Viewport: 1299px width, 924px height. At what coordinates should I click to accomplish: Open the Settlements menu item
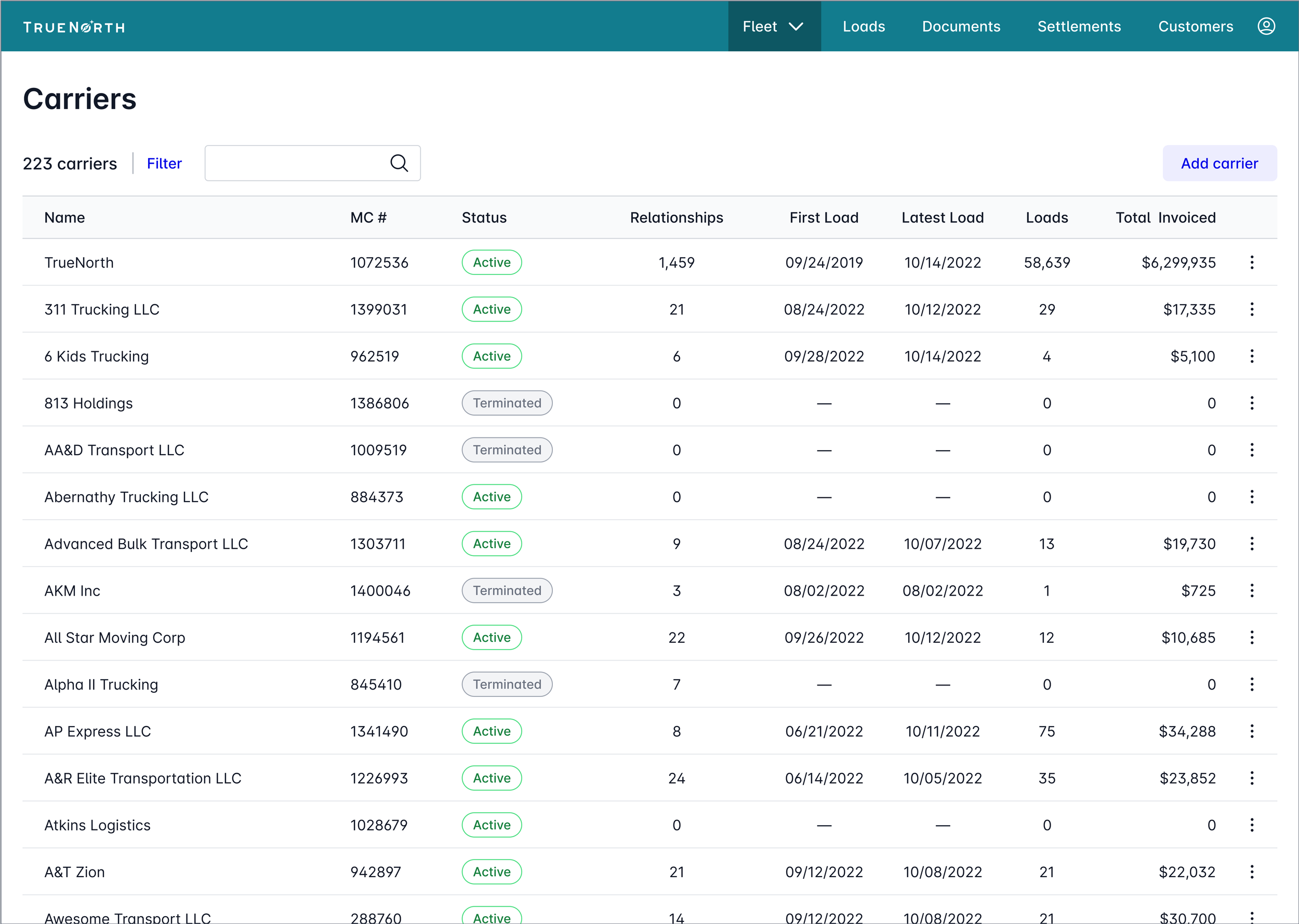(1079, 26)
